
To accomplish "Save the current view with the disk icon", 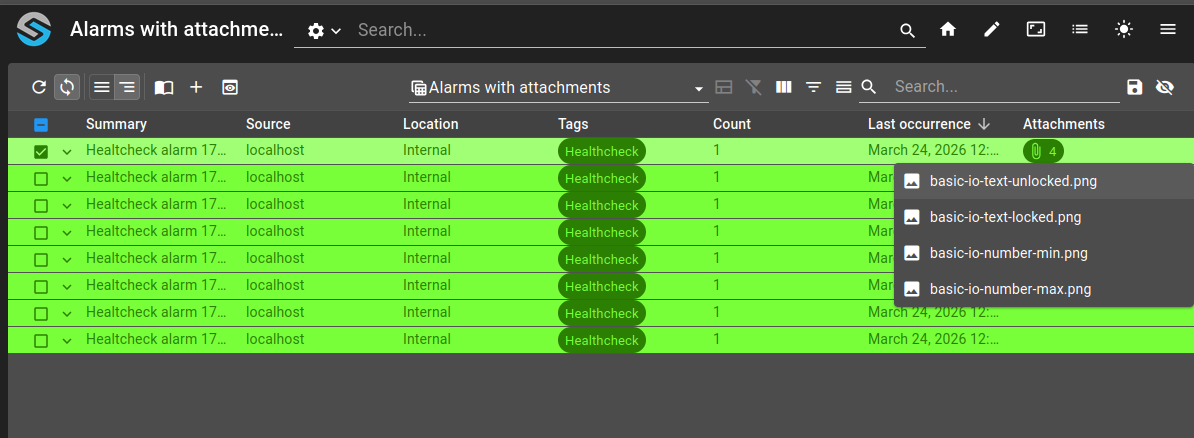I will point(1135,88).
